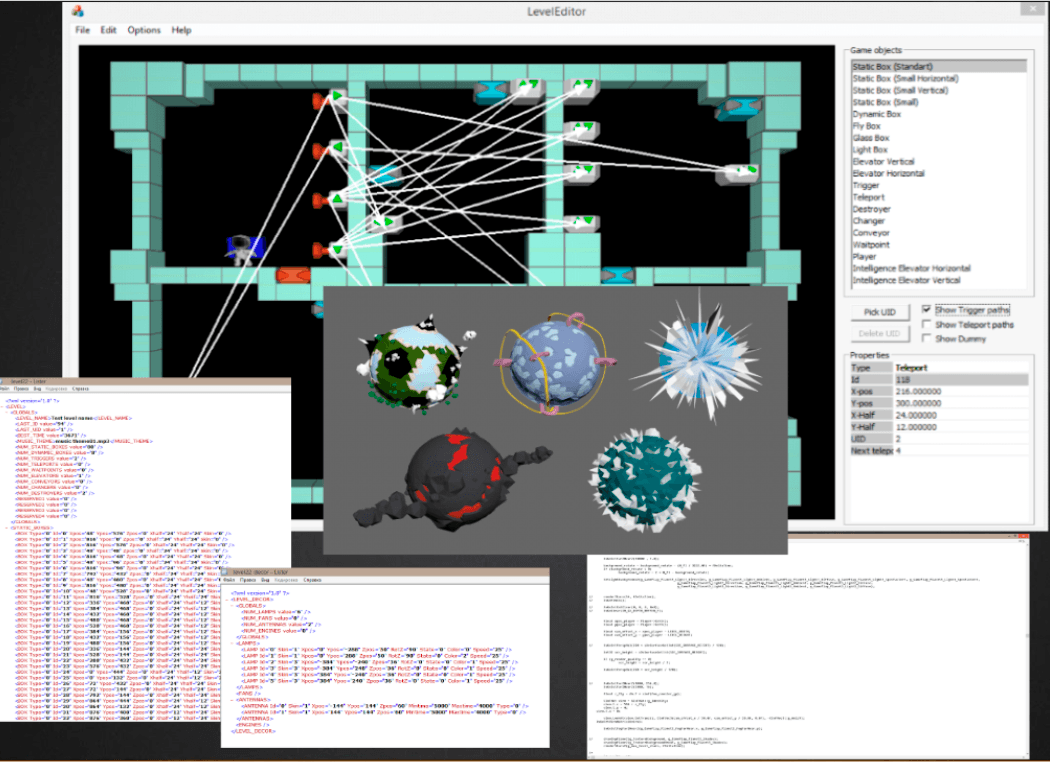
Task: Collapse the ANTENNAS node in level22_decor Lister
Action: pyautogui.click(x=234, y=700)
